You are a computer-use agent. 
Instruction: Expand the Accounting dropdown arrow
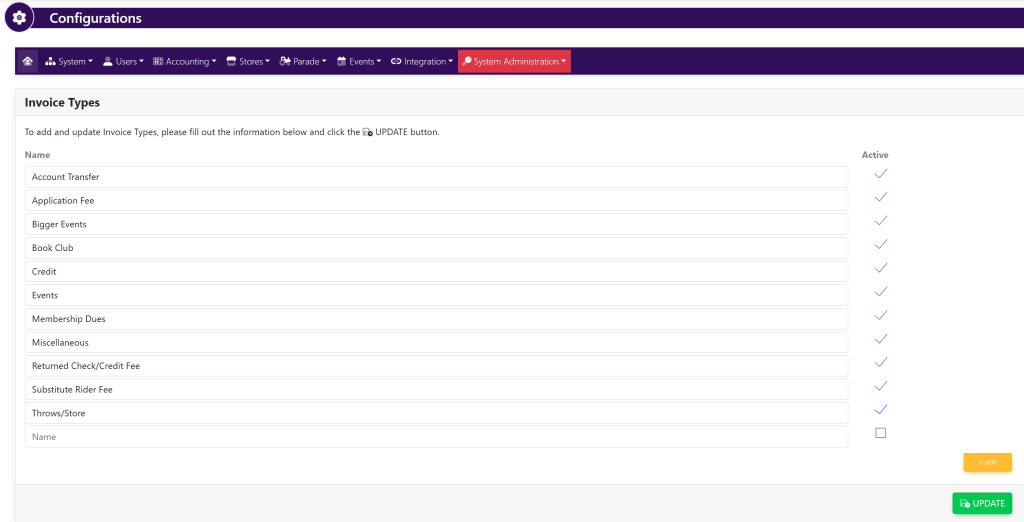pos(214,62)
